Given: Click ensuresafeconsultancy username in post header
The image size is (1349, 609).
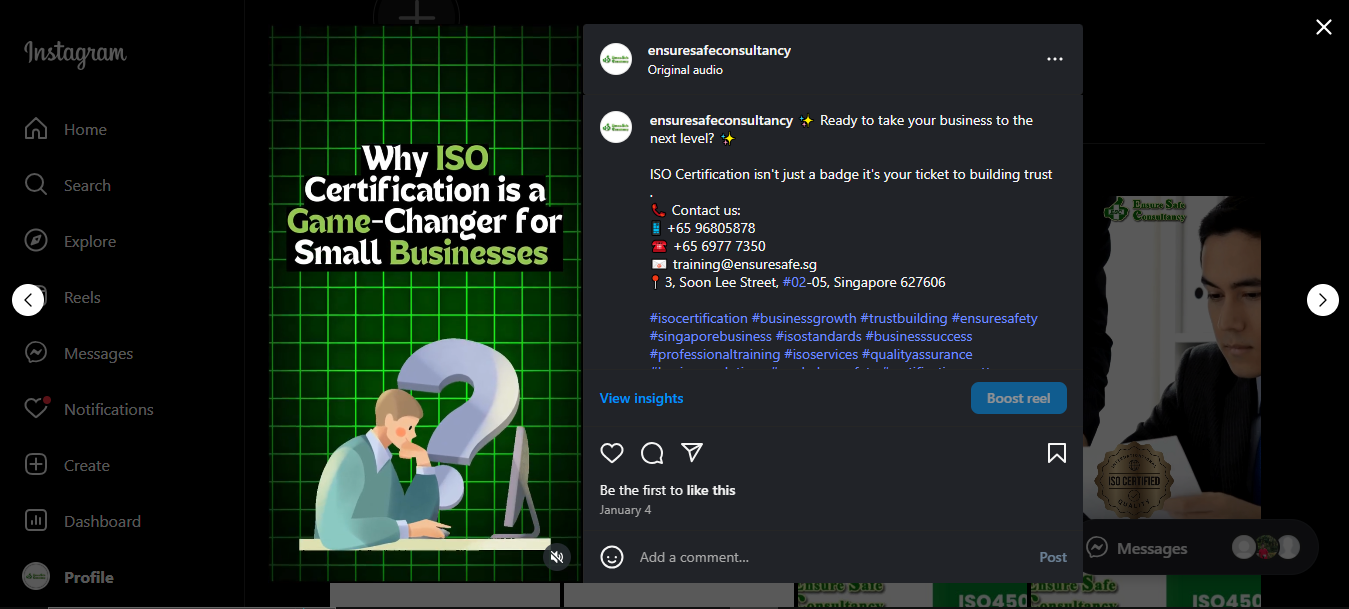Looking at the screenshot, I should point(719,50).
